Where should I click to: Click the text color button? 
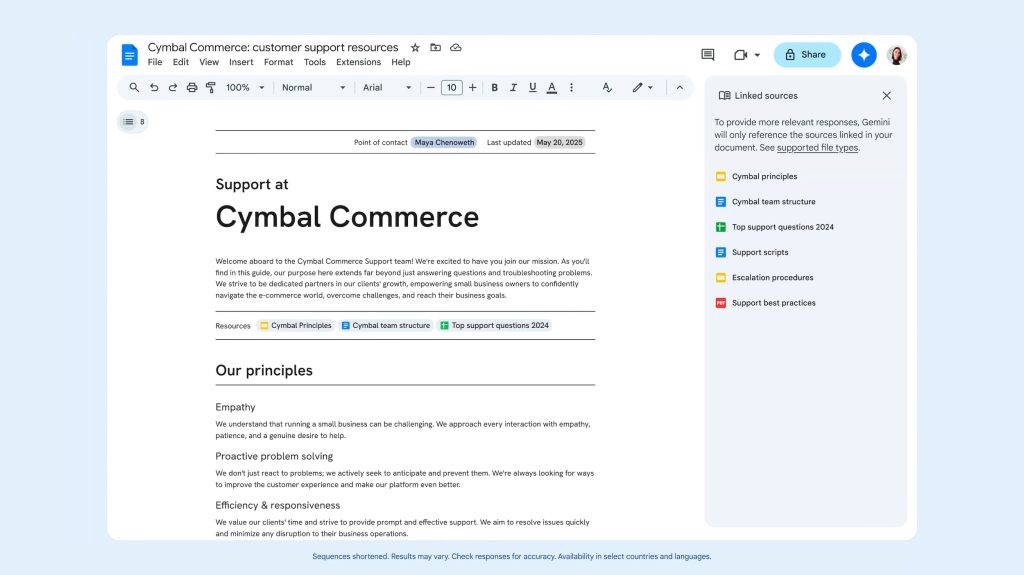(x=551, y=88)
